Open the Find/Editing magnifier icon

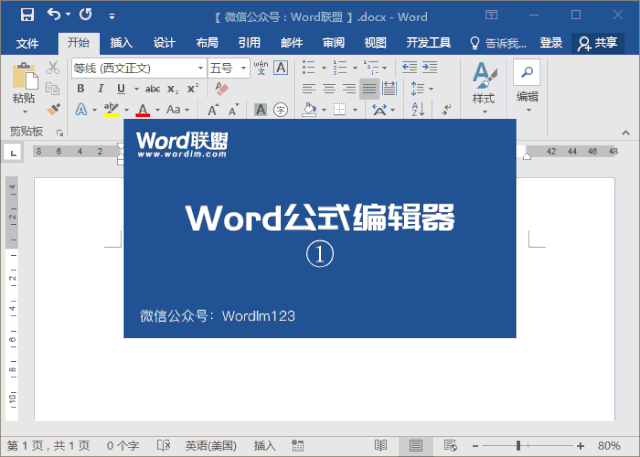[526, 72]
